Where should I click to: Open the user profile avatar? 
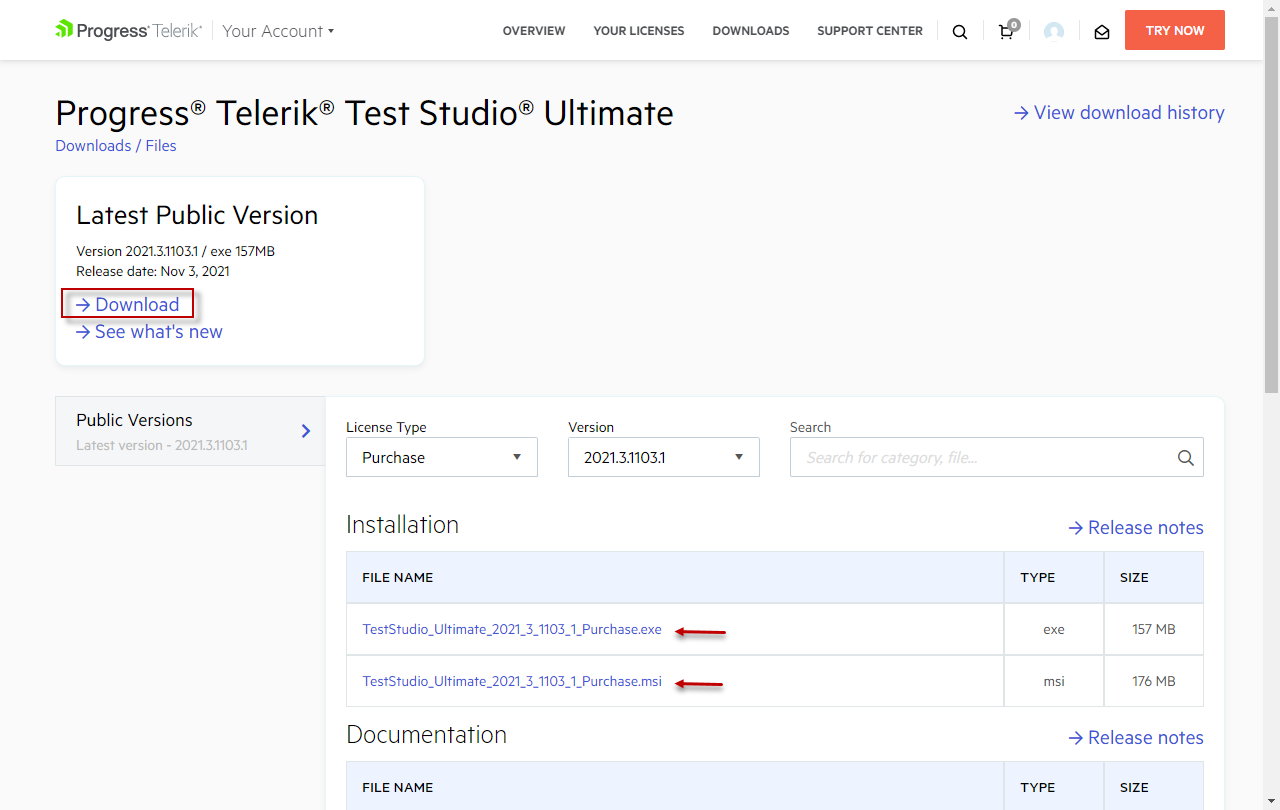tap(1054, 31)
